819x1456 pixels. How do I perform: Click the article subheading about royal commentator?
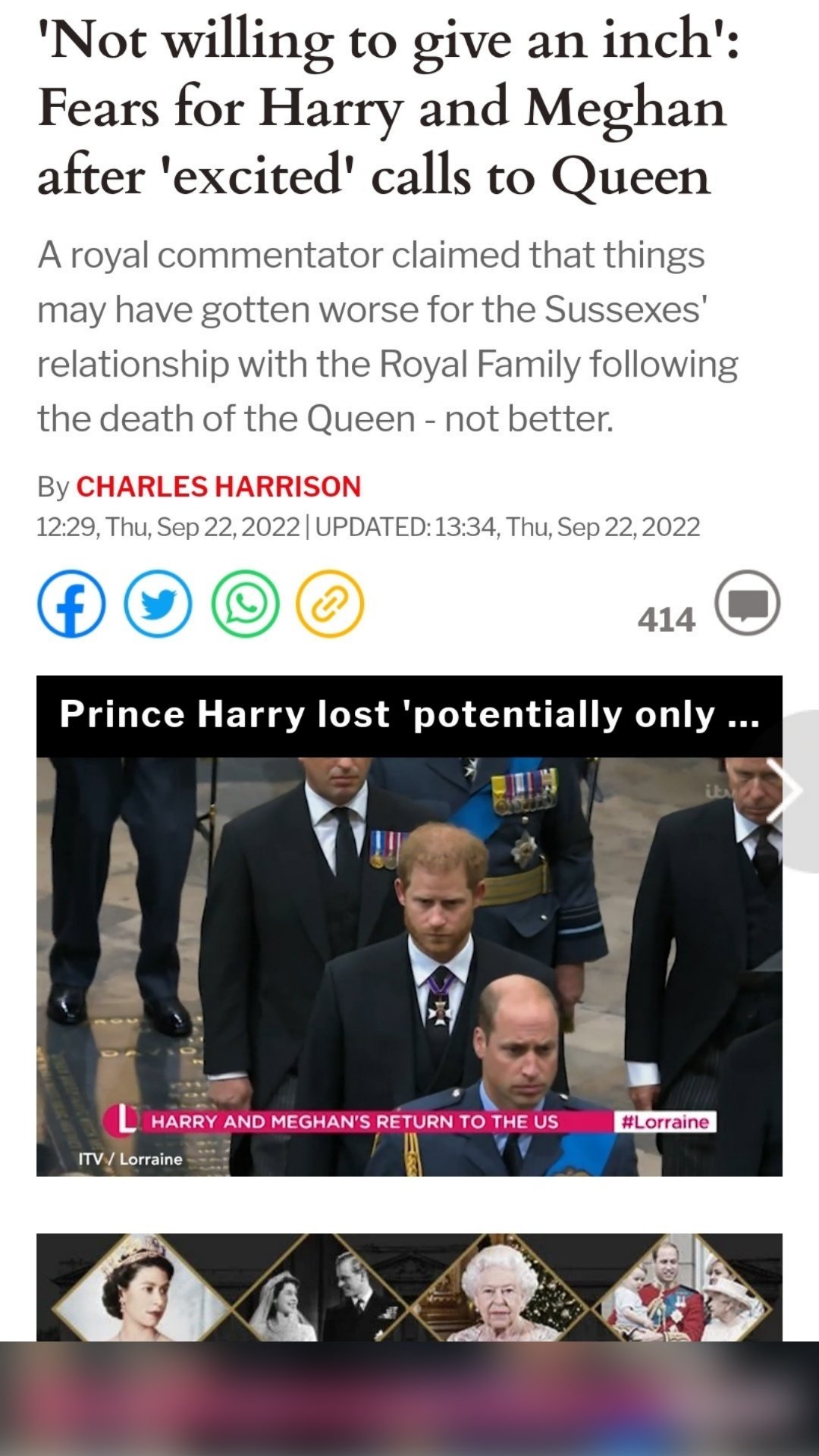pos(388,337)
